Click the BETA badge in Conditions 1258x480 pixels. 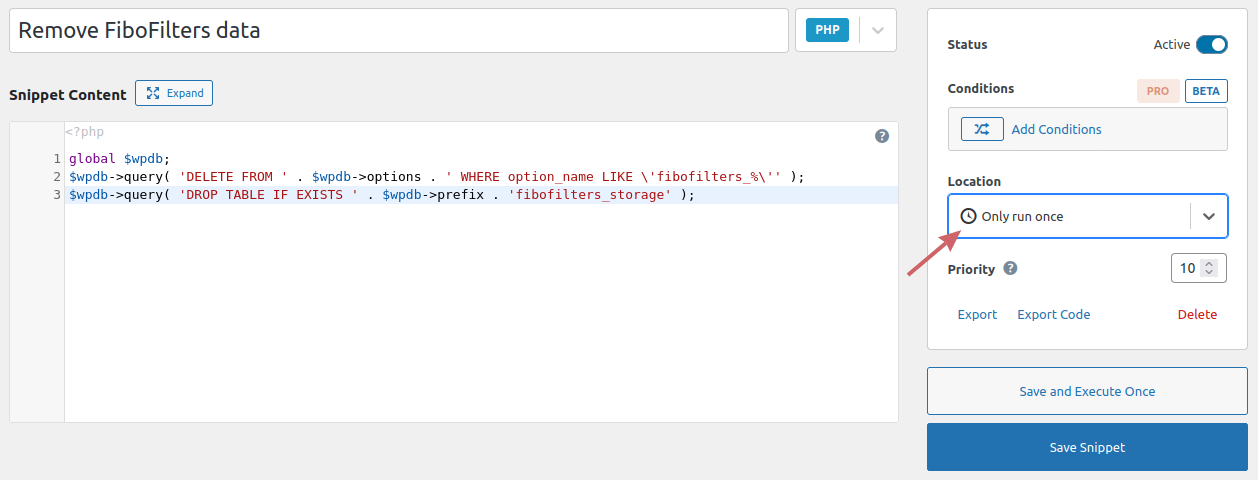click(x=1206, y=91)
